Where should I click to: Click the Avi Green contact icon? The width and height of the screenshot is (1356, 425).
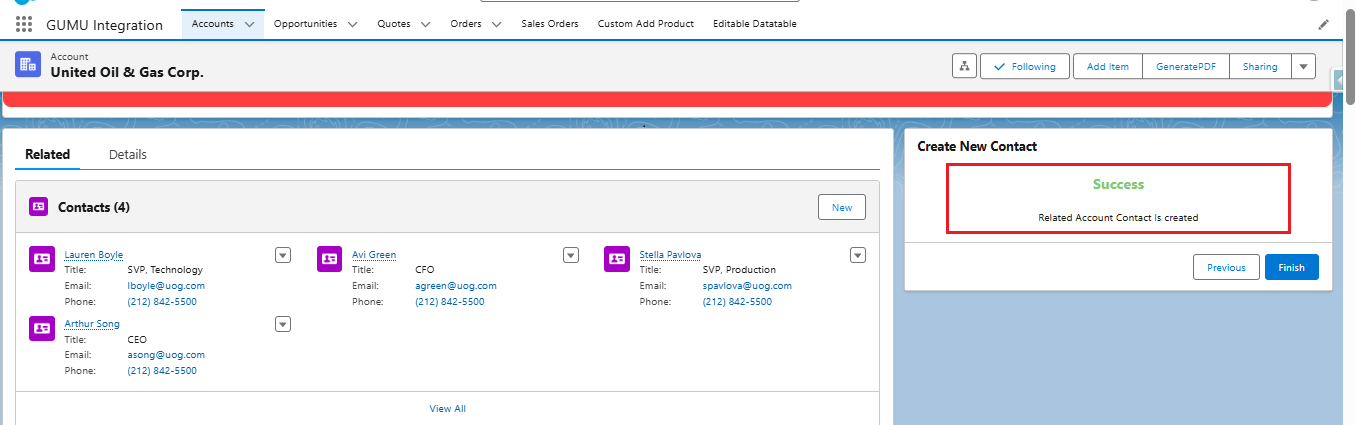329,259
